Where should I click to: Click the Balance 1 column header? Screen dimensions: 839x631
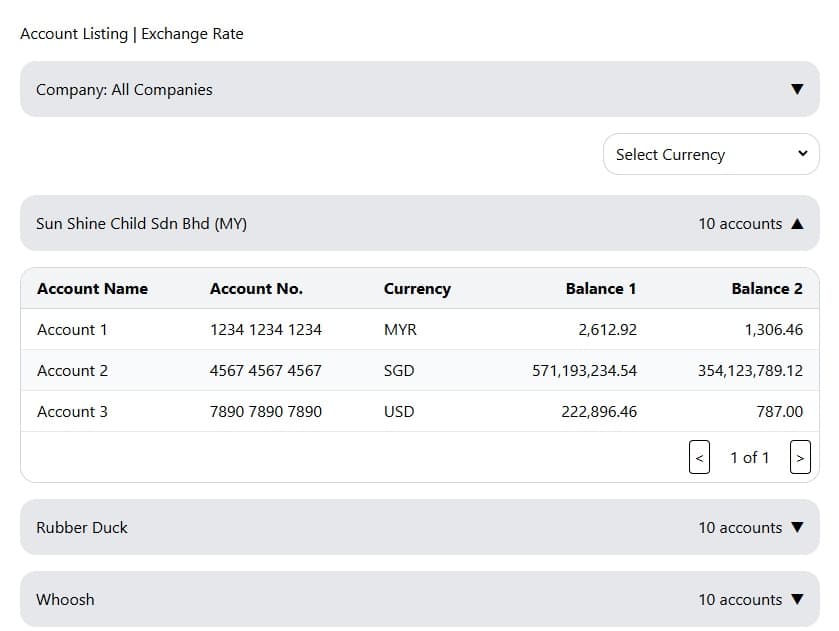pos(601,288)
